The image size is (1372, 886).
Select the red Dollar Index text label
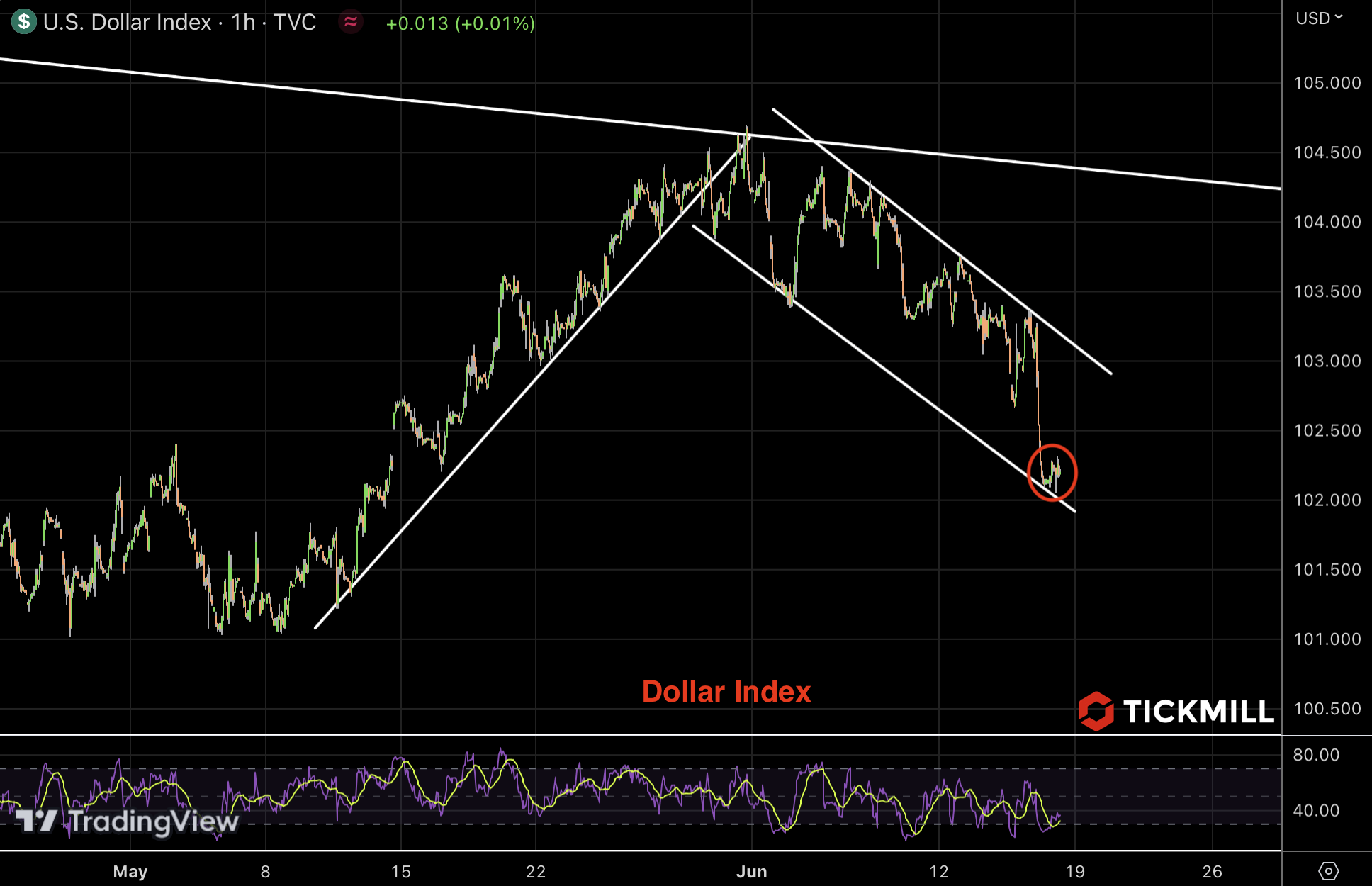pos(726,692)
